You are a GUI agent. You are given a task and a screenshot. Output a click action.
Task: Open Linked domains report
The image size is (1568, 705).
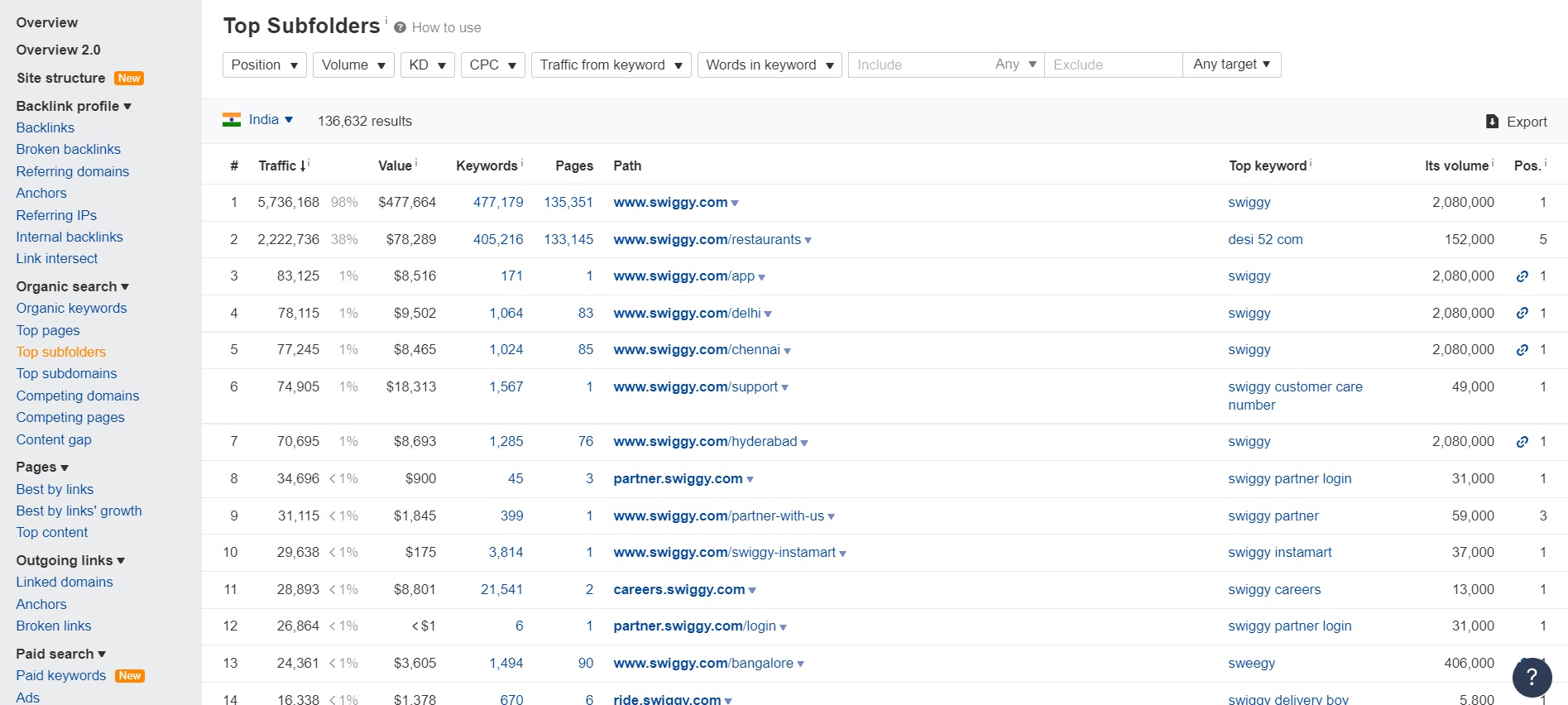click(x=65, y=582)
